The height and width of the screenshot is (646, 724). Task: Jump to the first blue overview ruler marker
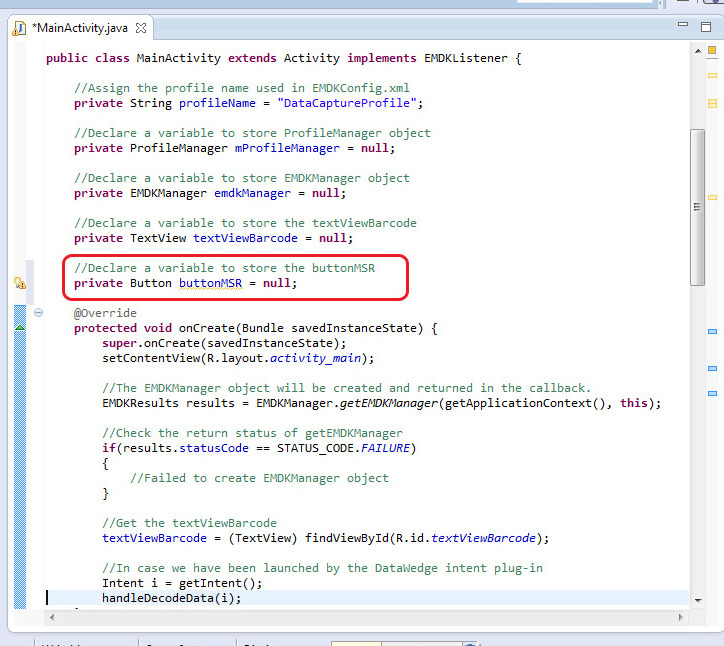712,331
